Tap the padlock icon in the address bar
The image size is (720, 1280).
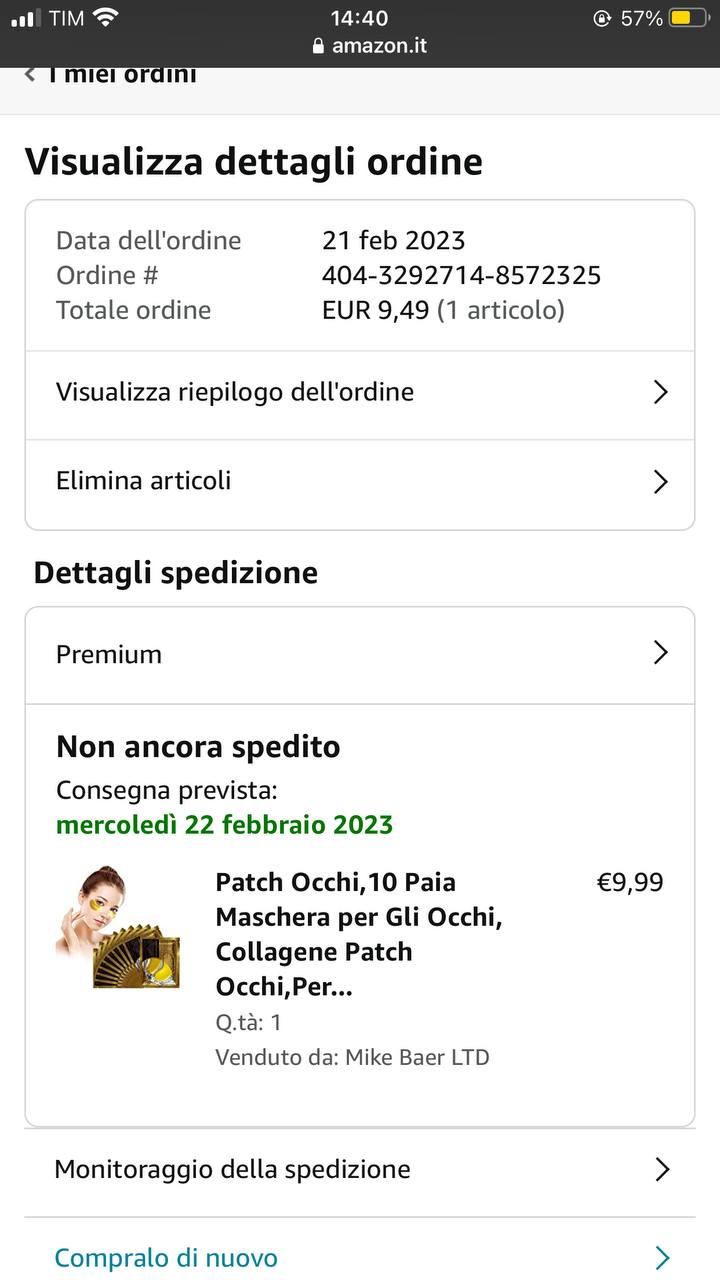click(319, 46)
